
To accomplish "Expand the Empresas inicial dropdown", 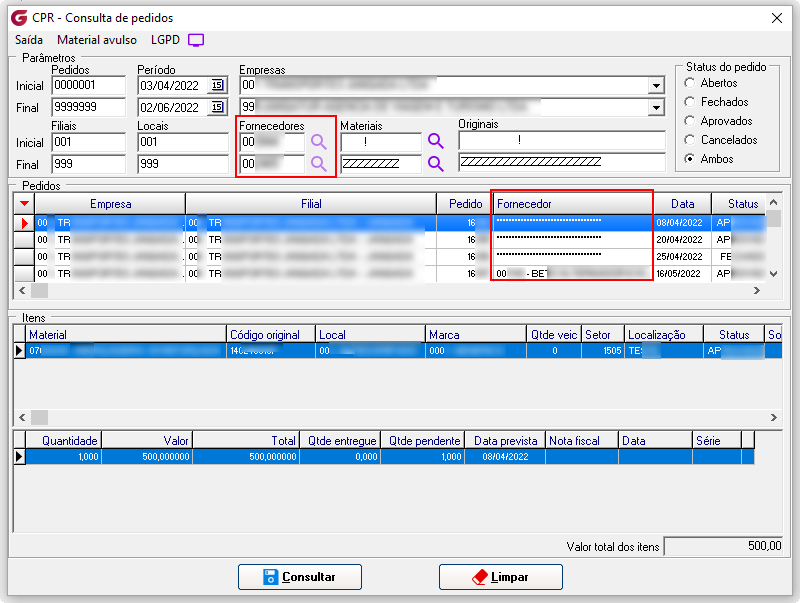I will pos(656,86).
